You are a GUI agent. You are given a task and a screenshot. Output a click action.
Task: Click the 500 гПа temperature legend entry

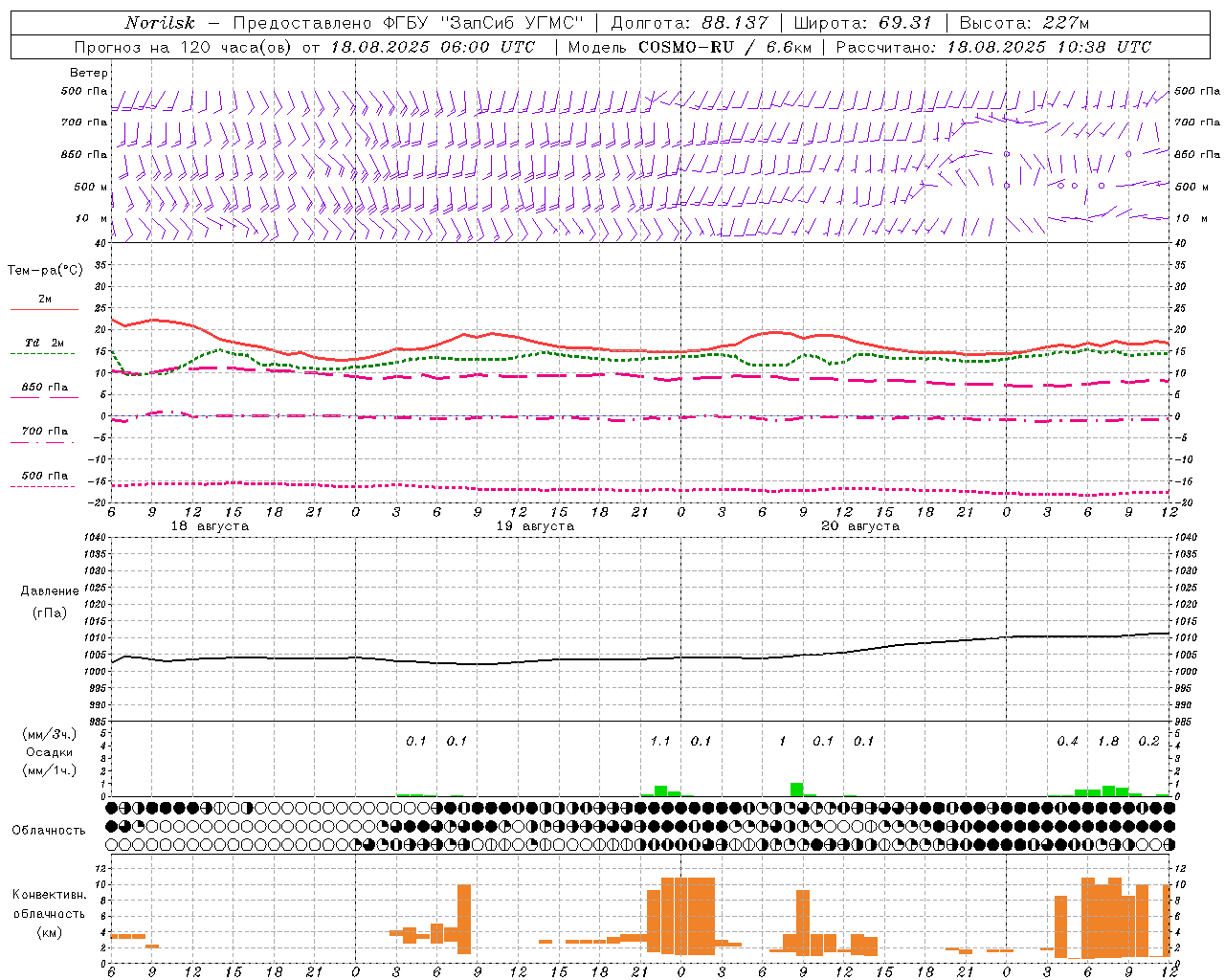click(x=45, y=476)
